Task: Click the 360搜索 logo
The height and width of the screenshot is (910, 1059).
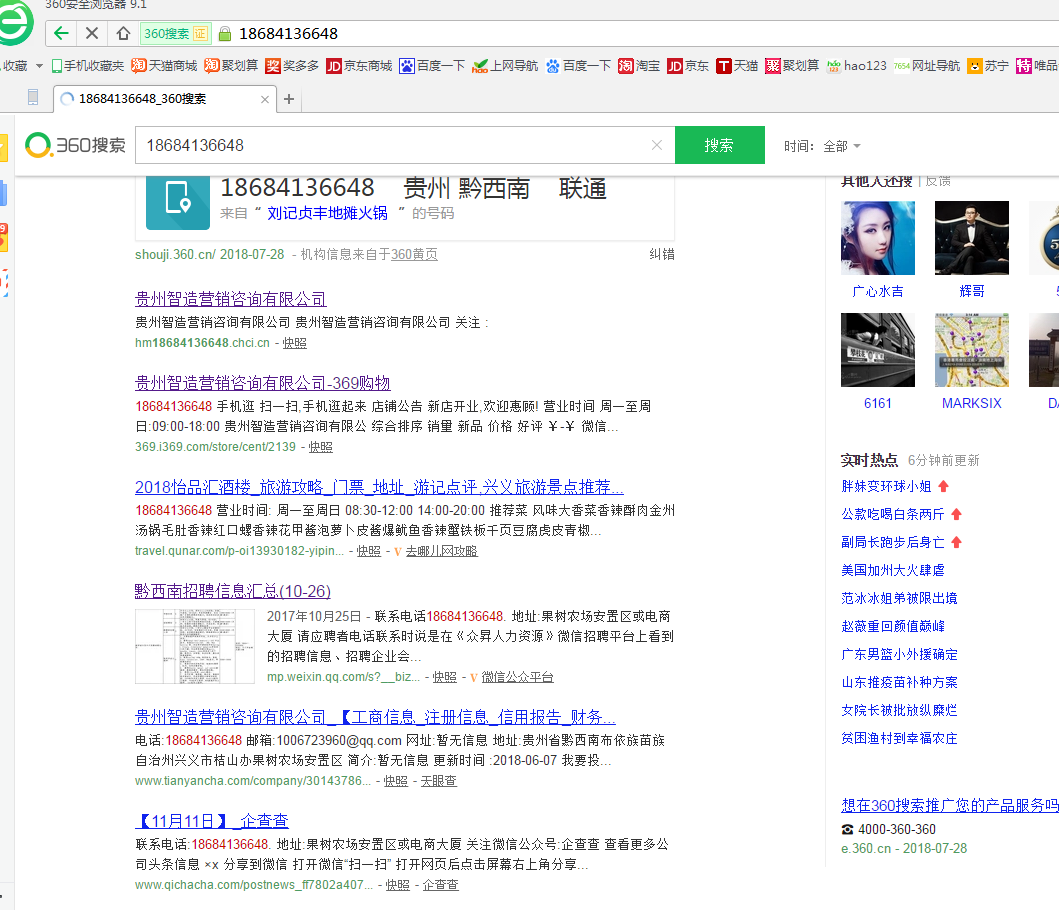Action: [x=76, y=145]
